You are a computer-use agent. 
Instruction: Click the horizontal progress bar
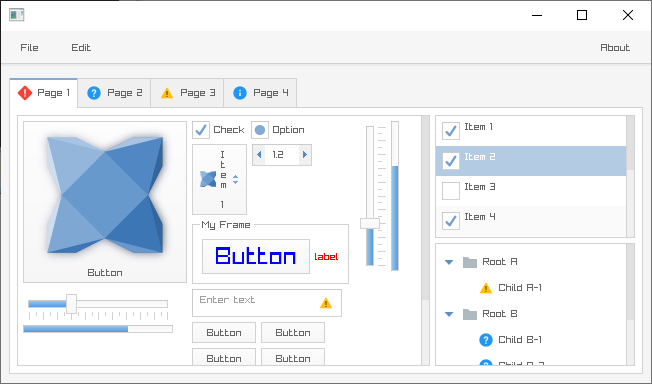pyautogui.click(x=98, y=329)
